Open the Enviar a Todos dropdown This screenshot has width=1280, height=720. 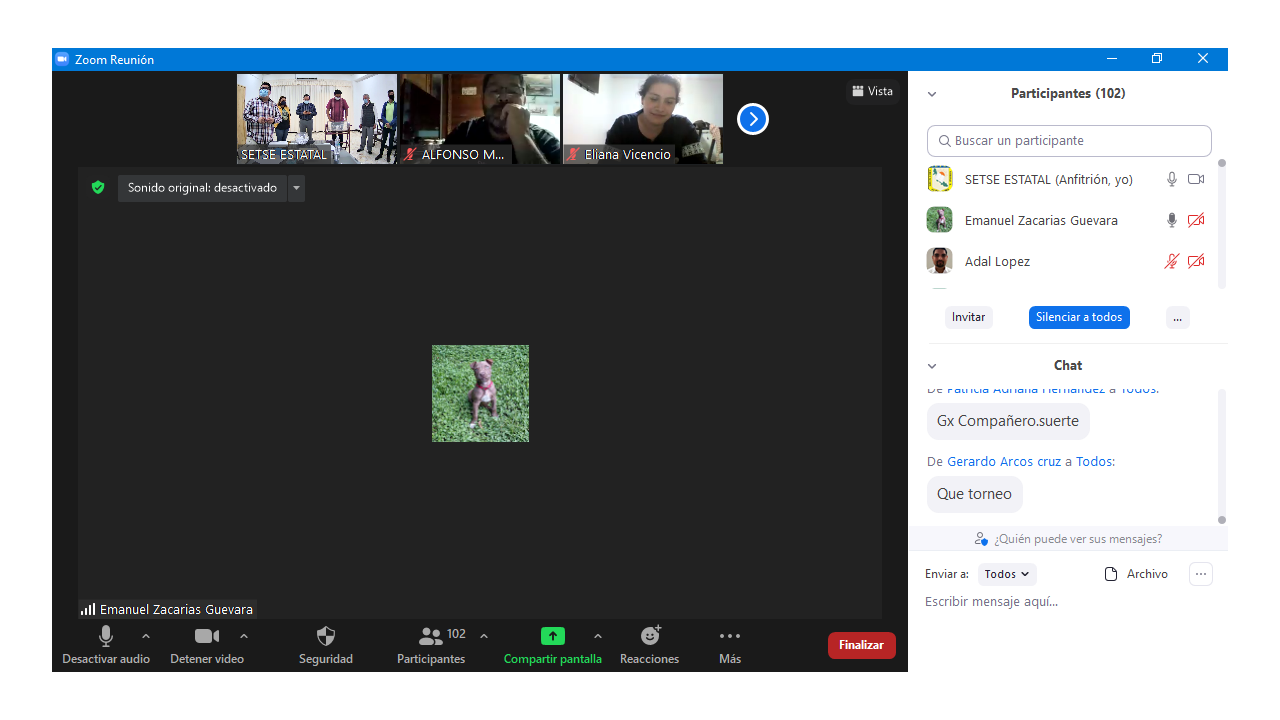1007,574
